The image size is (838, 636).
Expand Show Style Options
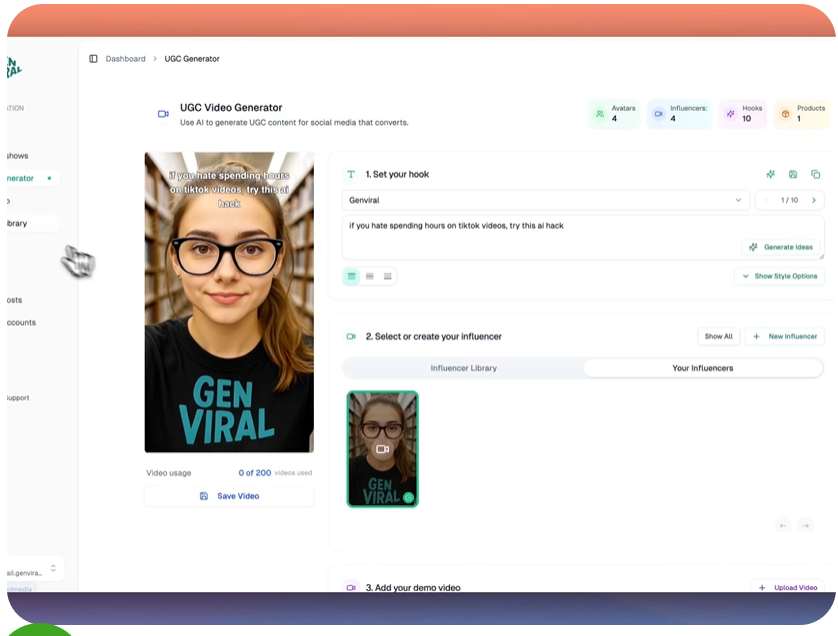779,276
